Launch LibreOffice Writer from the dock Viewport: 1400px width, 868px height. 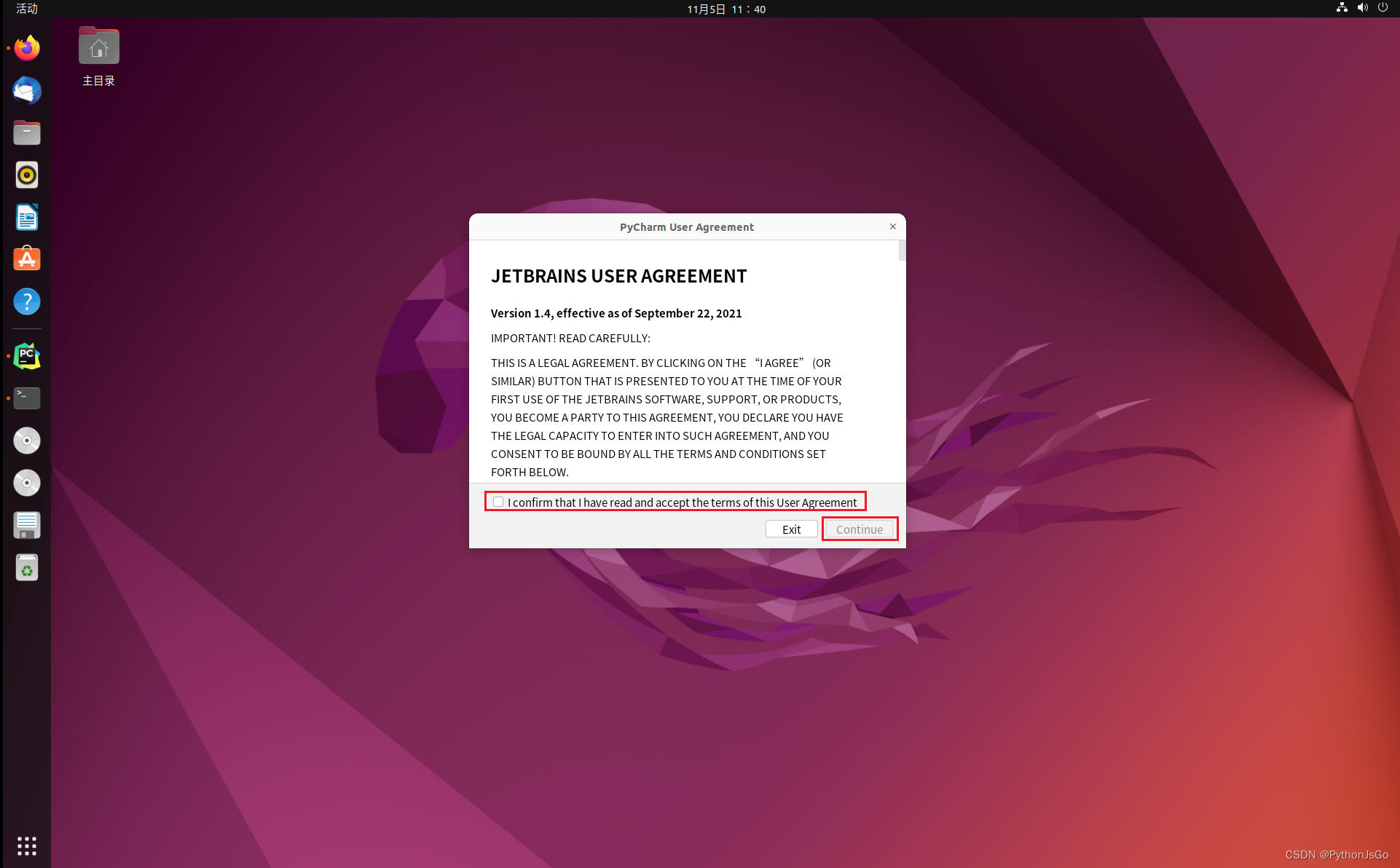tap(27, 218)
